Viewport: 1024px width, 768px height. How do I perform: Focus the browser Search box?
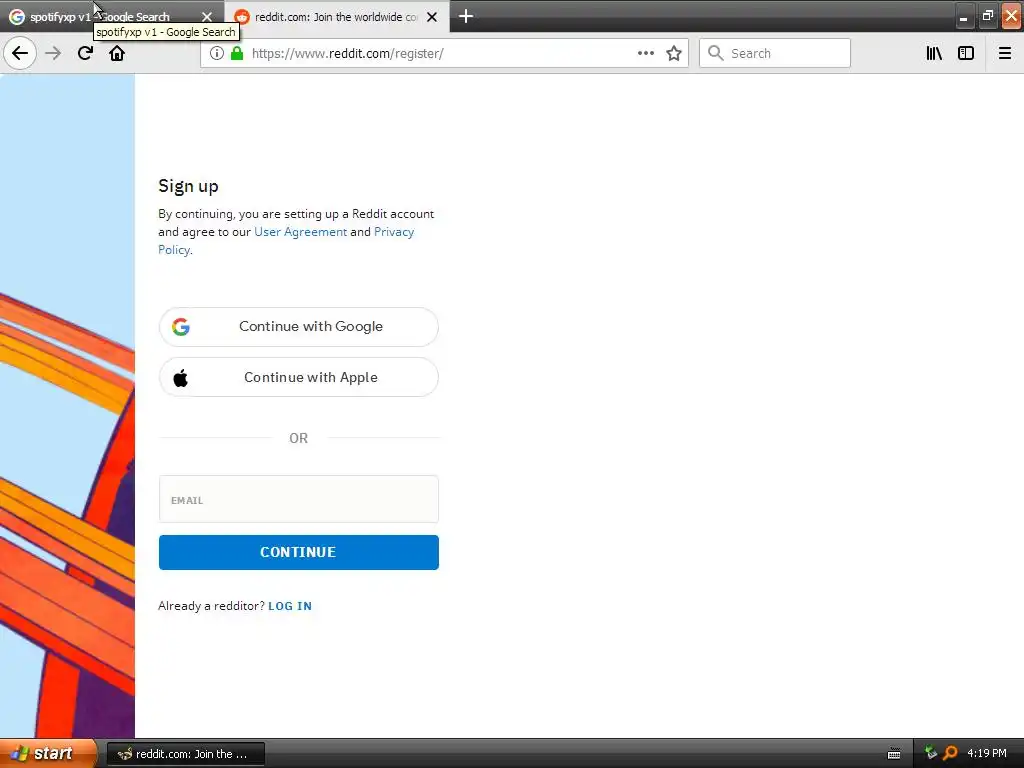pos(775,54)
